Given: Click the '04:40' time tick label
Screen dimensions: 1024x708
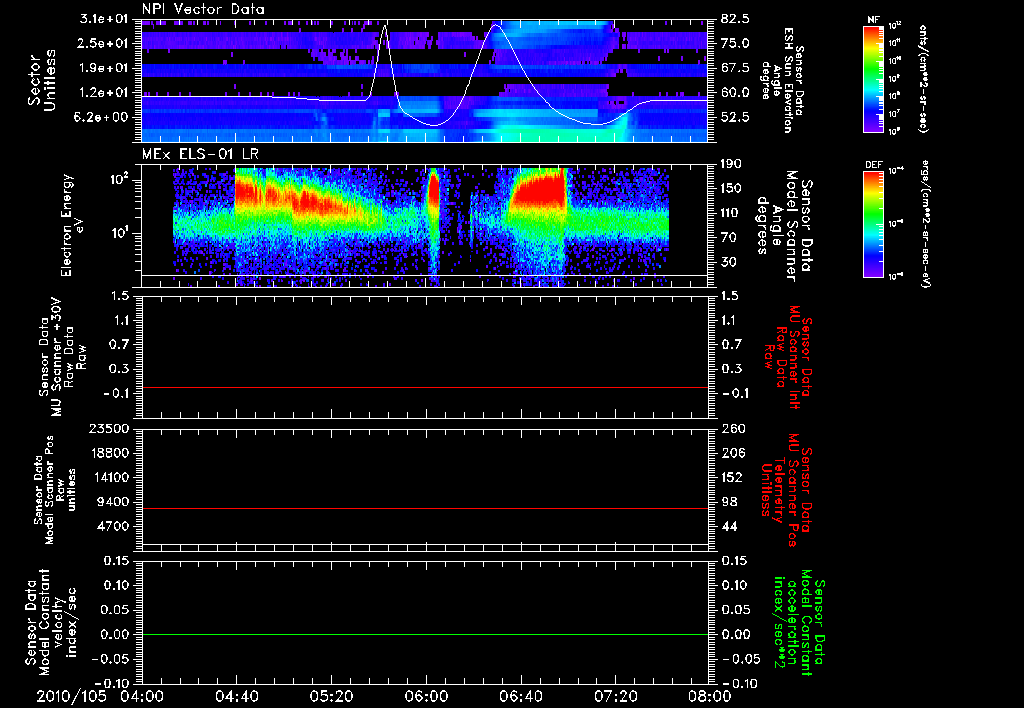Looking at the screenshot, I should tap(236, 696).
